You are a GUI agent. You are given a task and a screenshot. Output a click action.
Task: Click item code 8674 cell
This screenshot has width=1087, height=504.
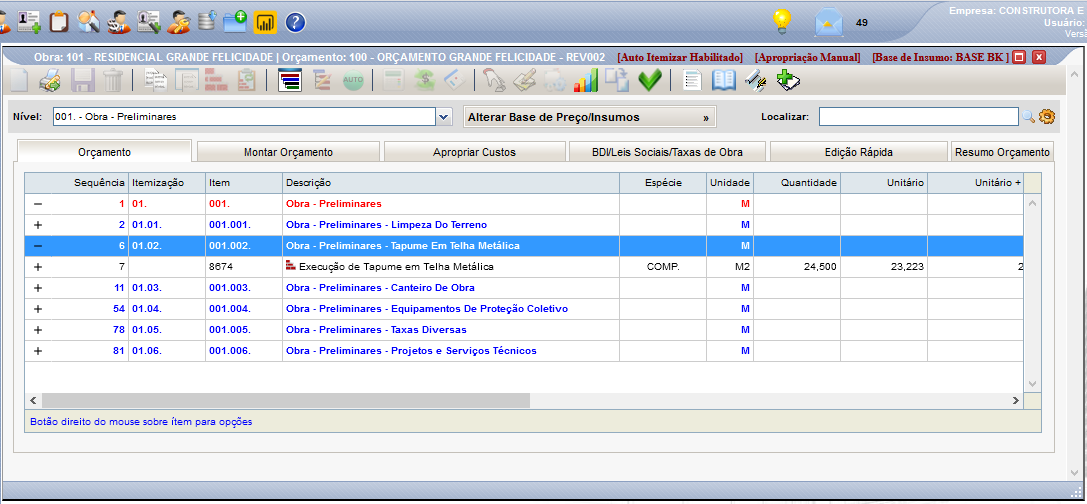(x=244, y=267)
